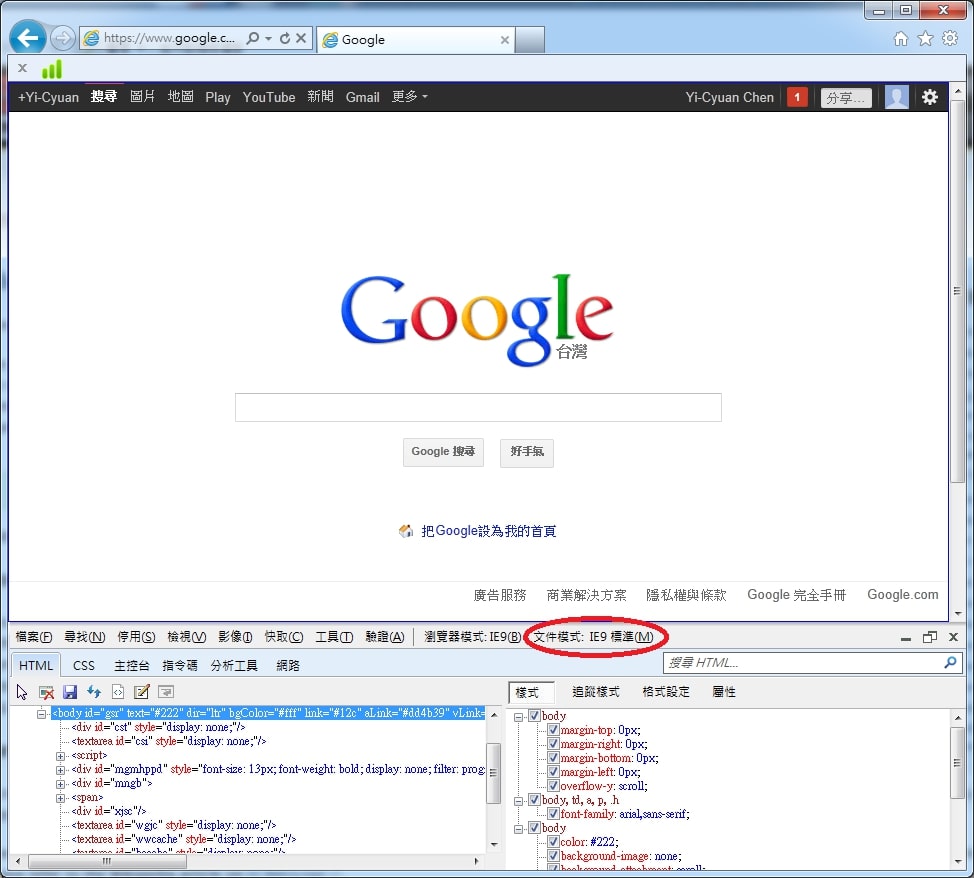
Task: Open Google options gear icon
Action: coord(929,97)
